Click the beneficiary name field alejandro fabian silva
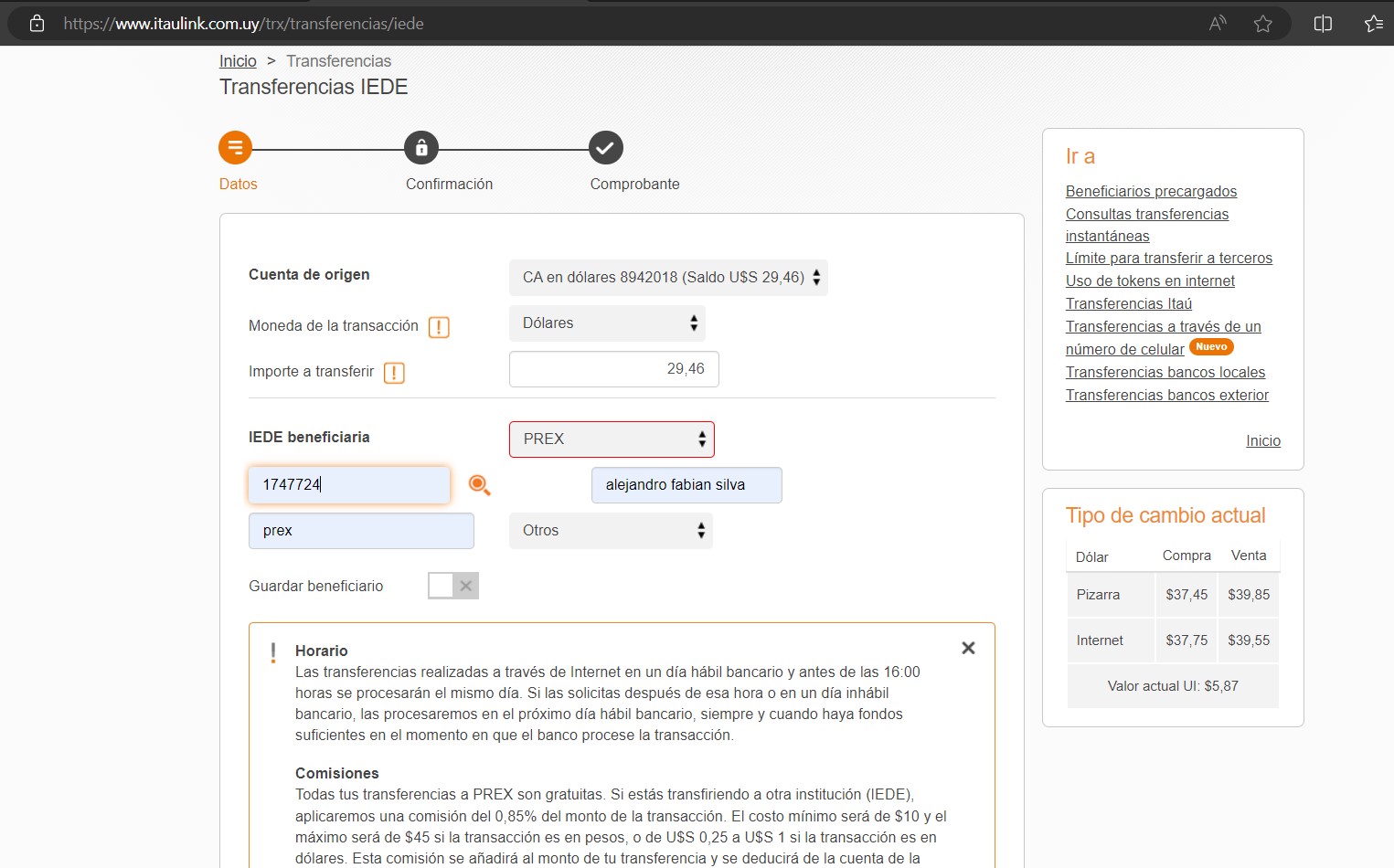Viewport: 1394px width, 868px height. (x=686, y=485)
